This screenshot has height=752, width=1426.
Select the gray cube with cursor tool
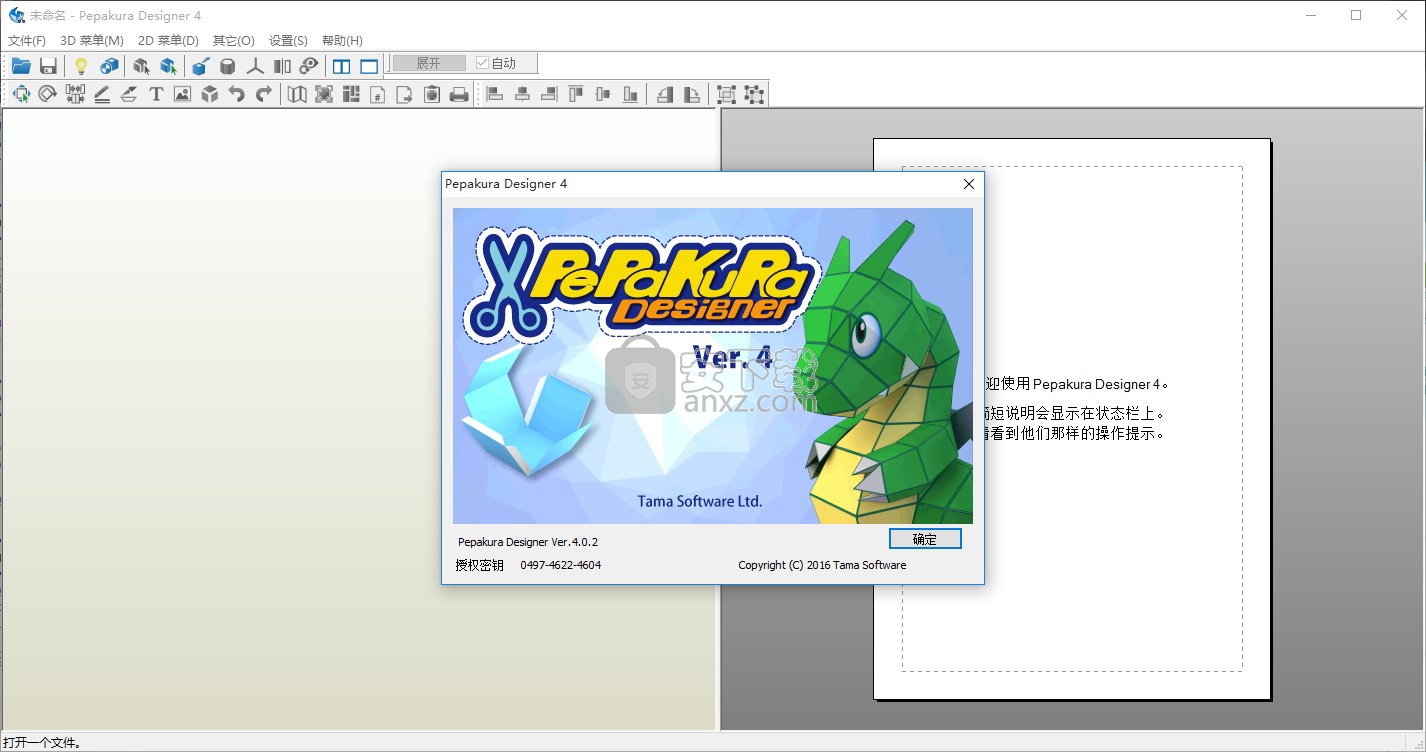pyautogui.click(x=141, y=66)
